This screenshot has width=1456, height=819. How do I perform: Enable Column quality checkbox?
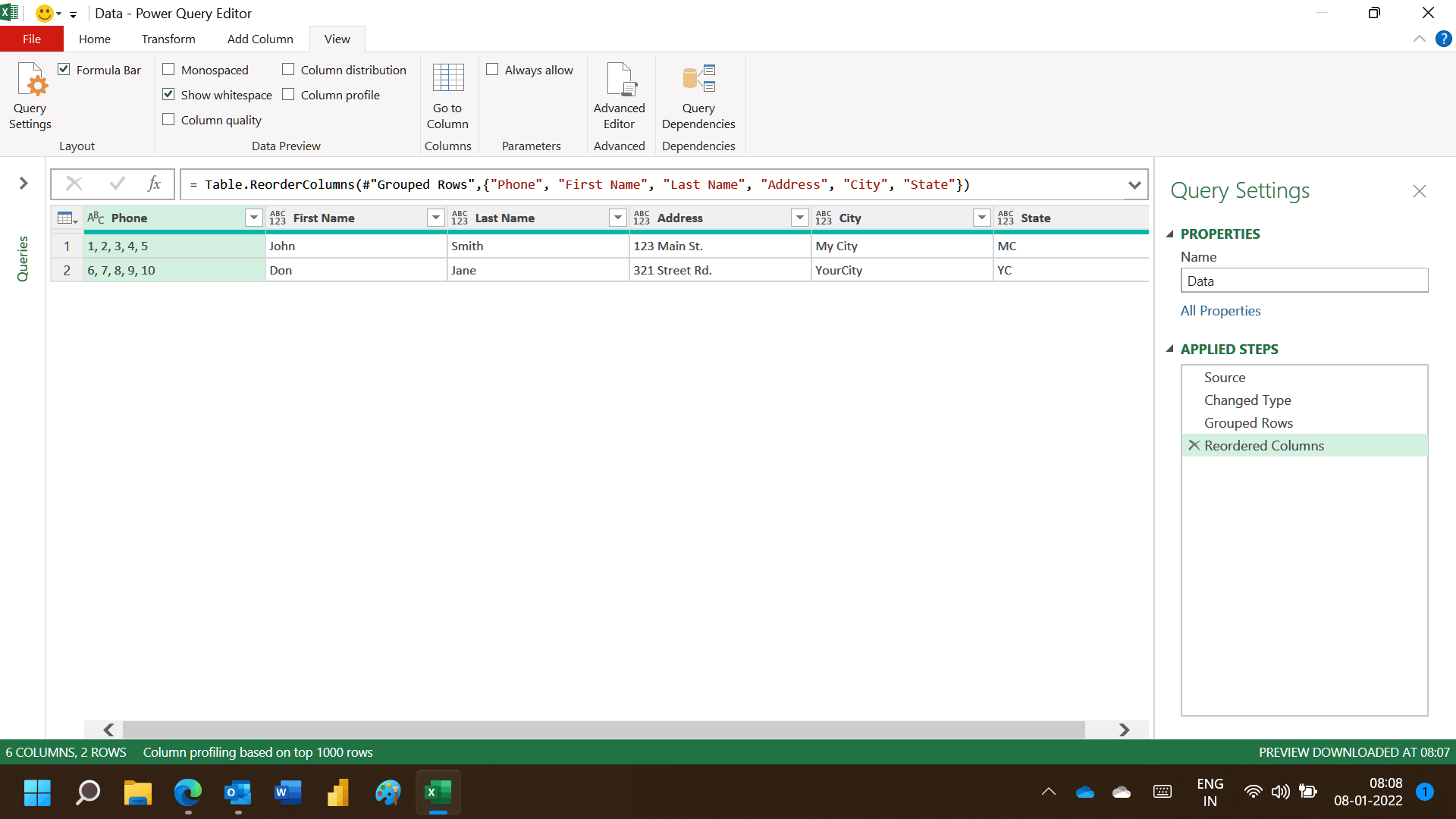tap(169, 119)
